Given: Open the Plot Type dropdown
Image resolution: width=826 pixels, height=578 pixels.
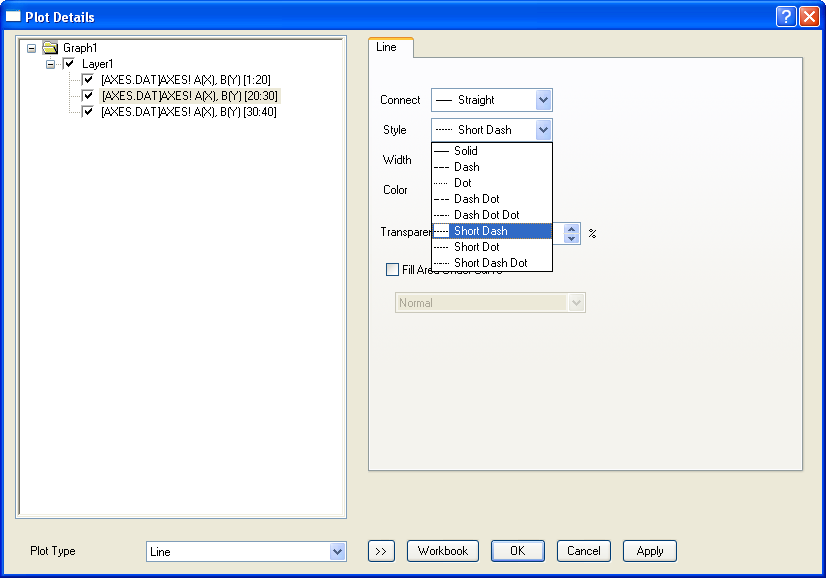Looking at the screenshot, I should click(335, 551).
